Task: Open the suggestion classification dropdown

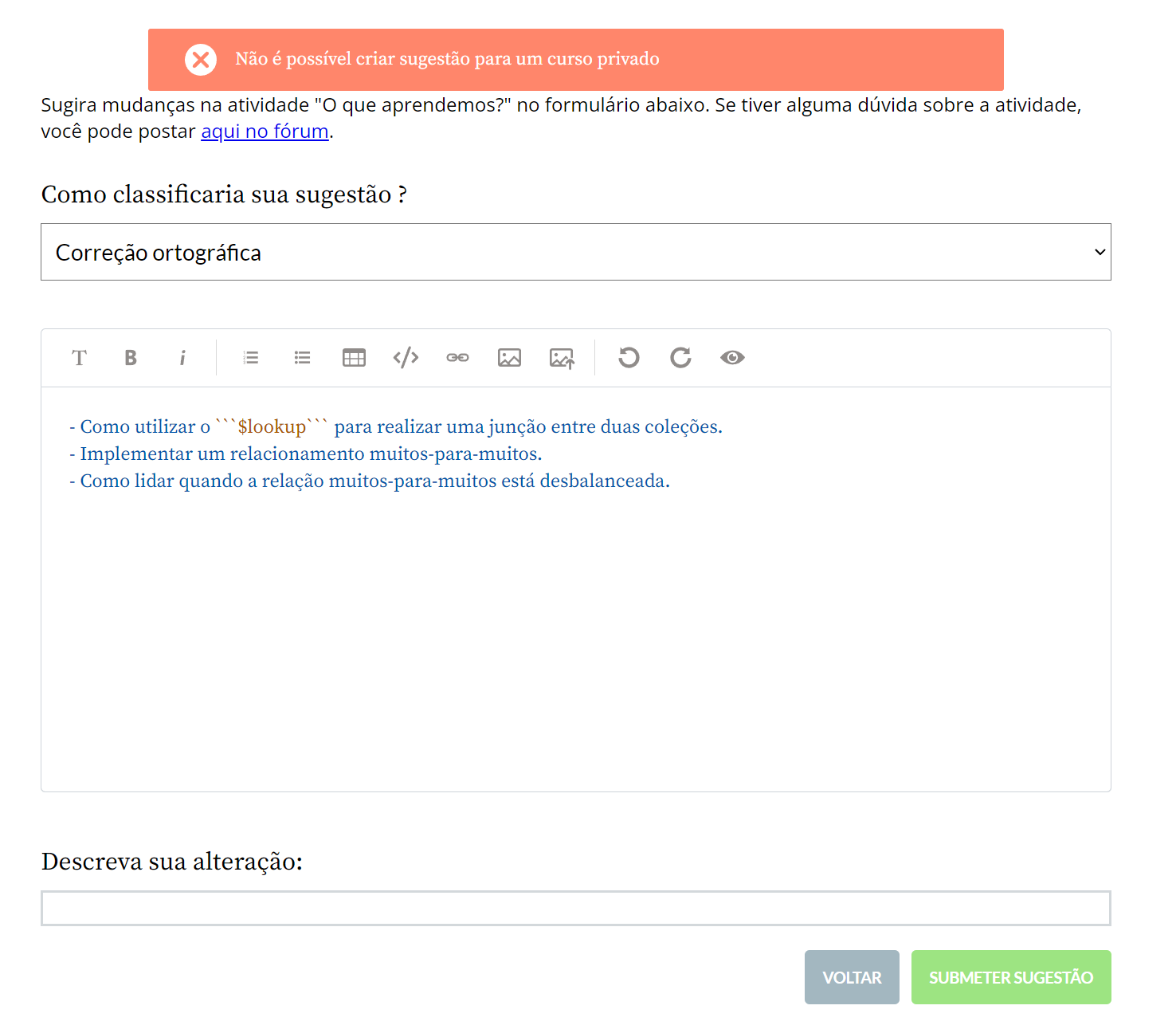Action: point(576,252)
